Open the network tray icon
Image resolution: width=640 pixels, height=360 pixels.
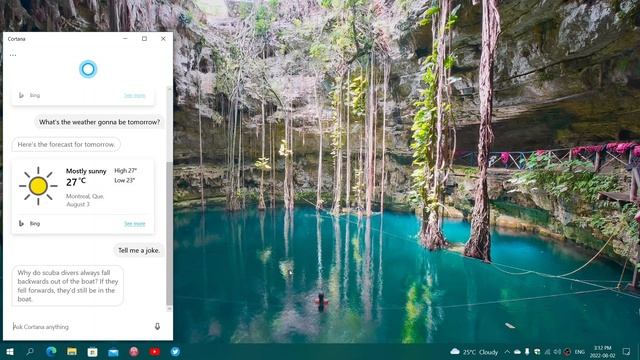coord(547,352)
